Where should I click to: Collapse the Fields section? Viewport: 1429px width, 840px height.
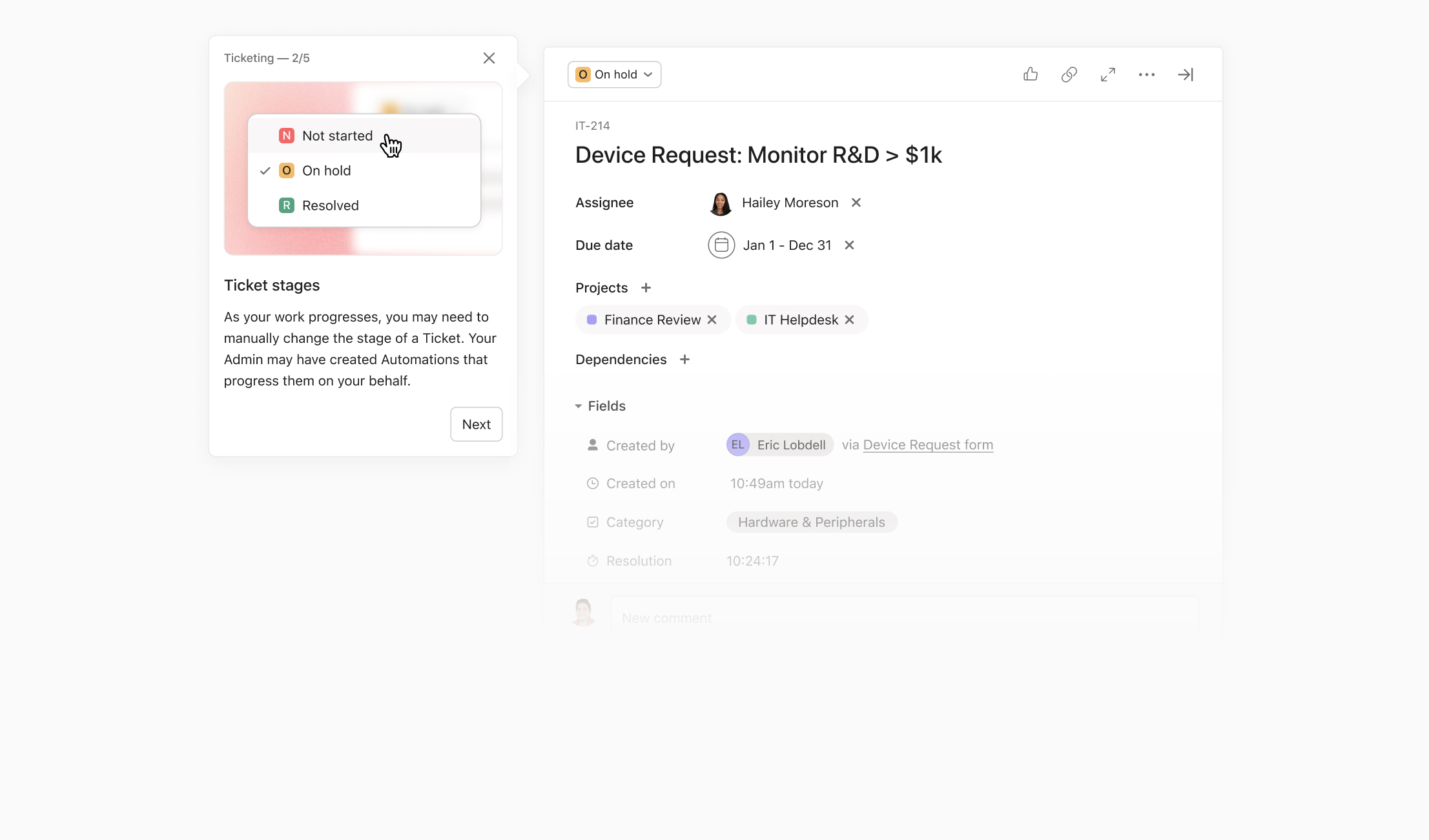pyautogui.click(x=579, y=406)
